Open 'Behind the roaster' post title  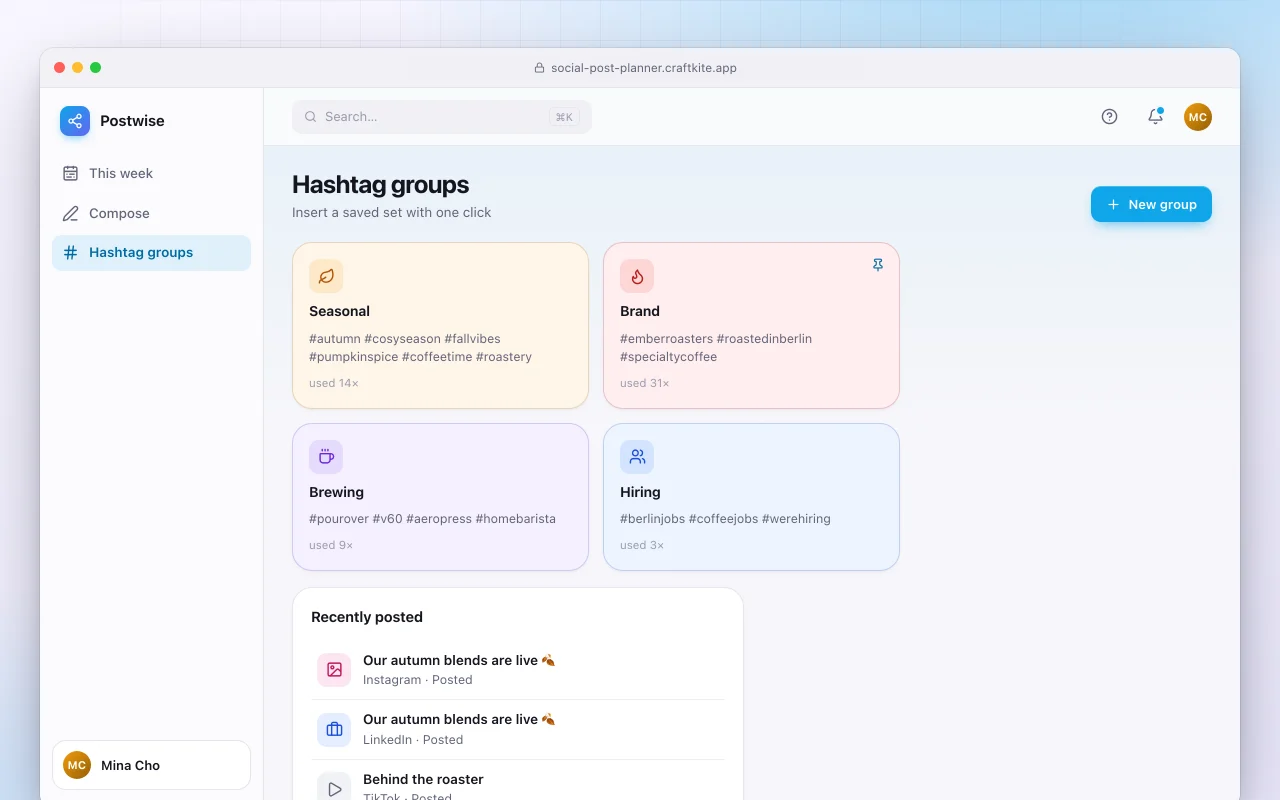click(423, 779)
